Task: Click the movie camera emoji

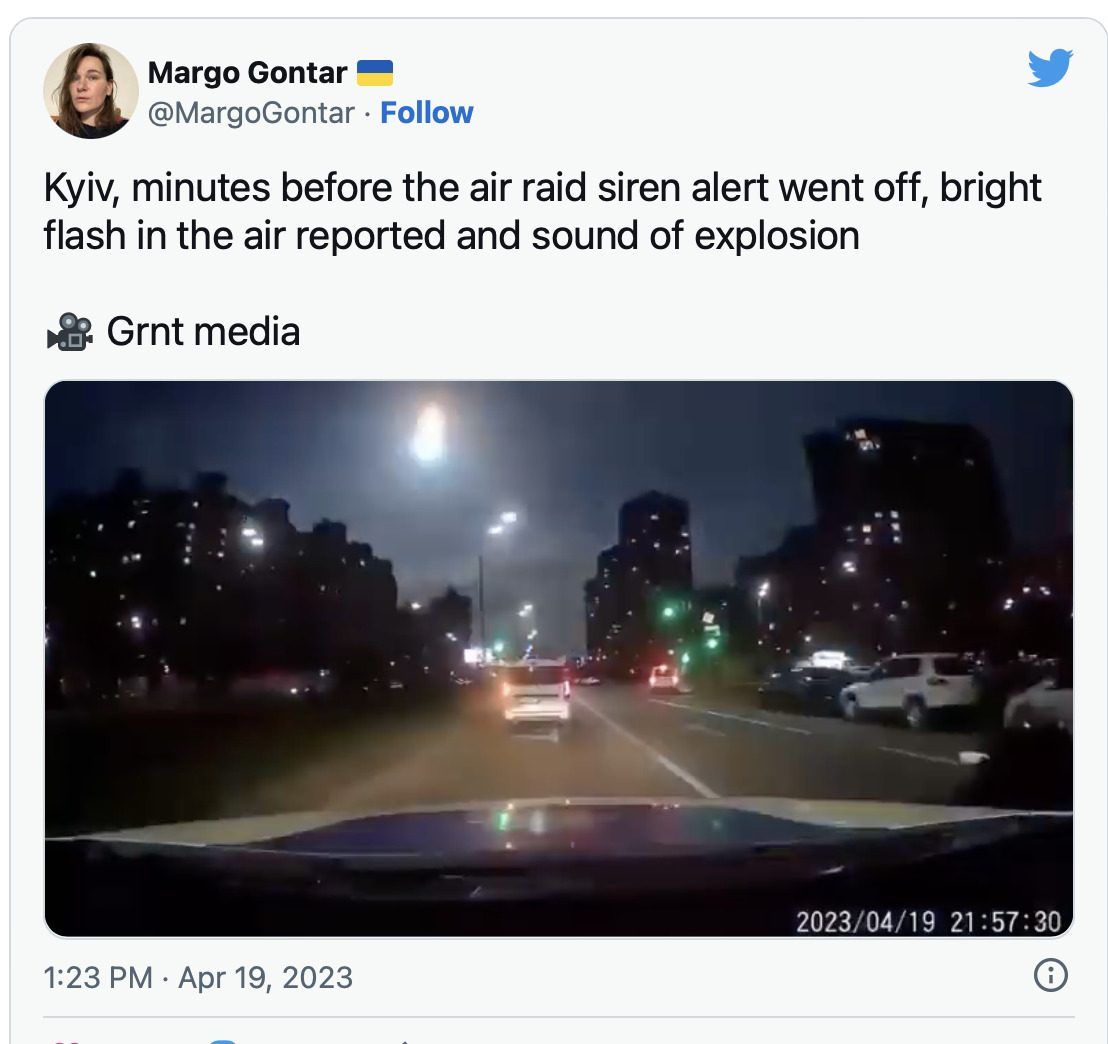Action: [x=69, y=332]
